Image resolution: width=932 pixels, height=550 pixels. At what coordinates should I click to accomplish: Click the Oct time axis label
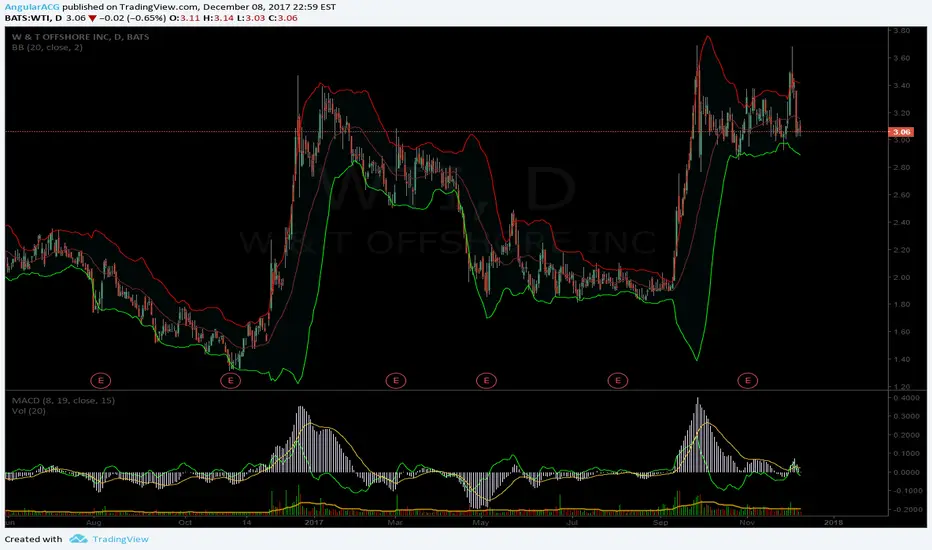pos(185,523)
